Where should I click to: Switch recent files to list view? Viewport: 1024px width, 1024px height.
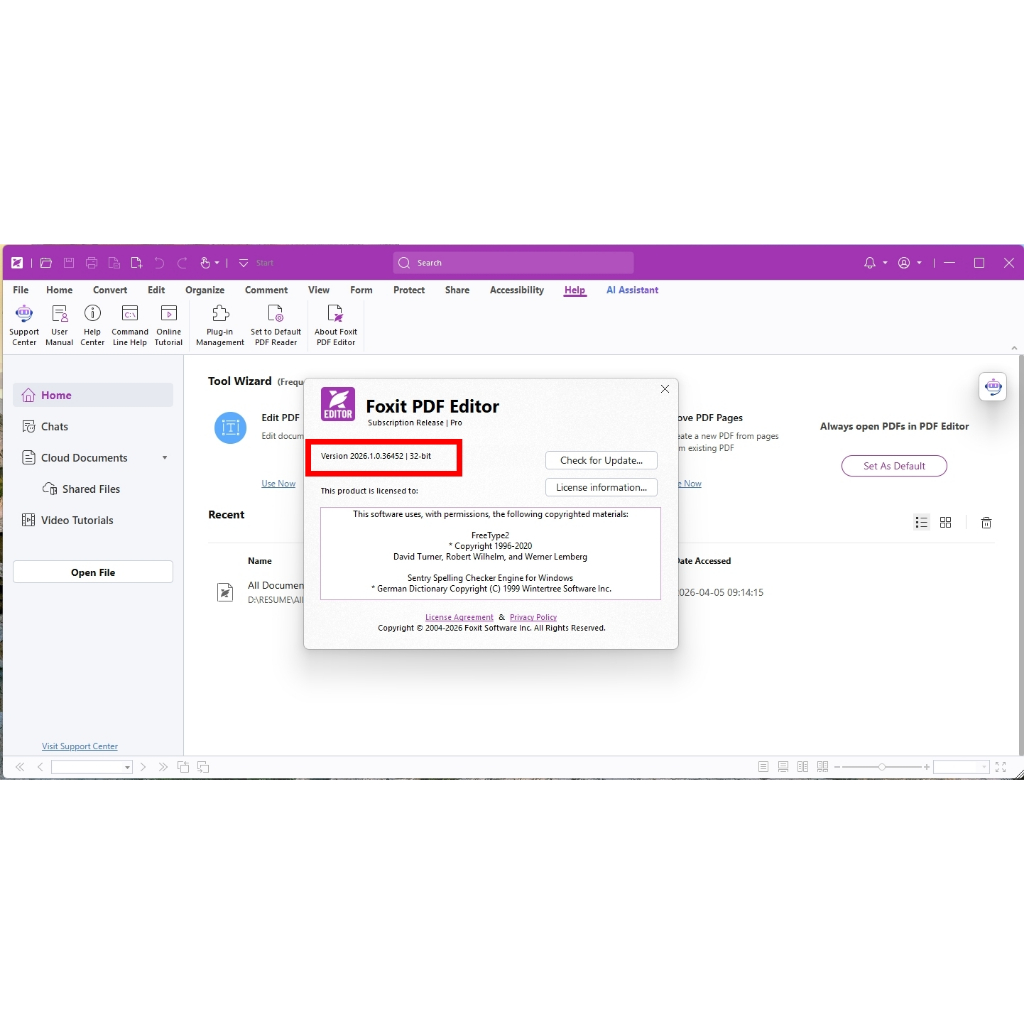click(x=921, y=522)
